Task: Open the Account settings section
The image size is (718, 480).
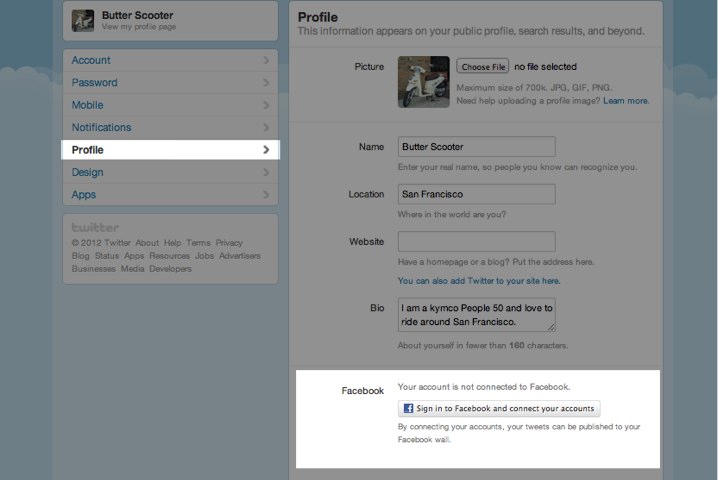Action: point(170,60)
